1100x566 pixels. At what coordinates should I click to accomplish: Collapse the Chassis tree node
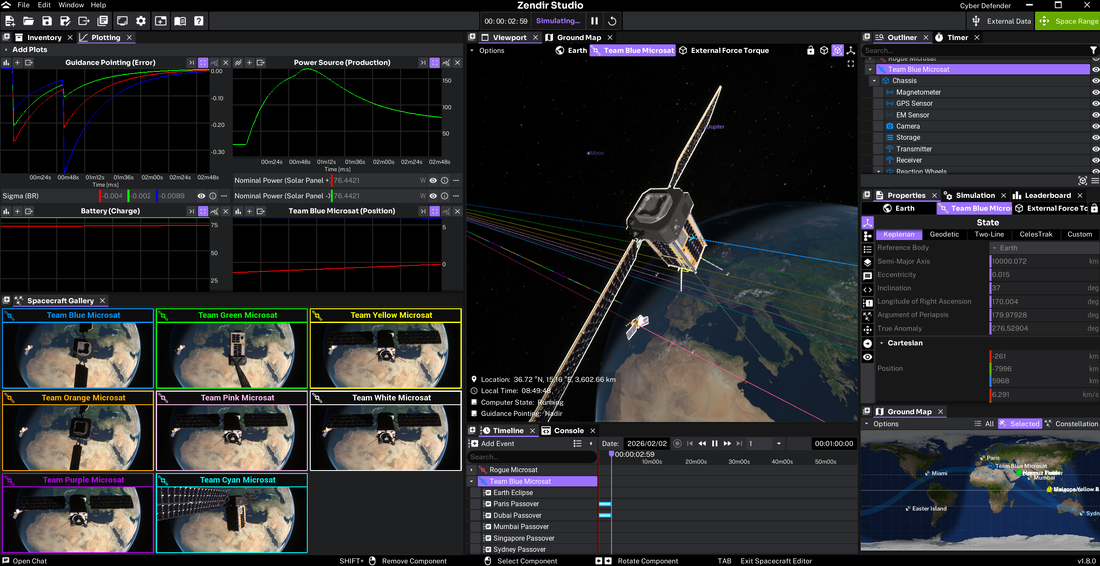coord(875,81)
